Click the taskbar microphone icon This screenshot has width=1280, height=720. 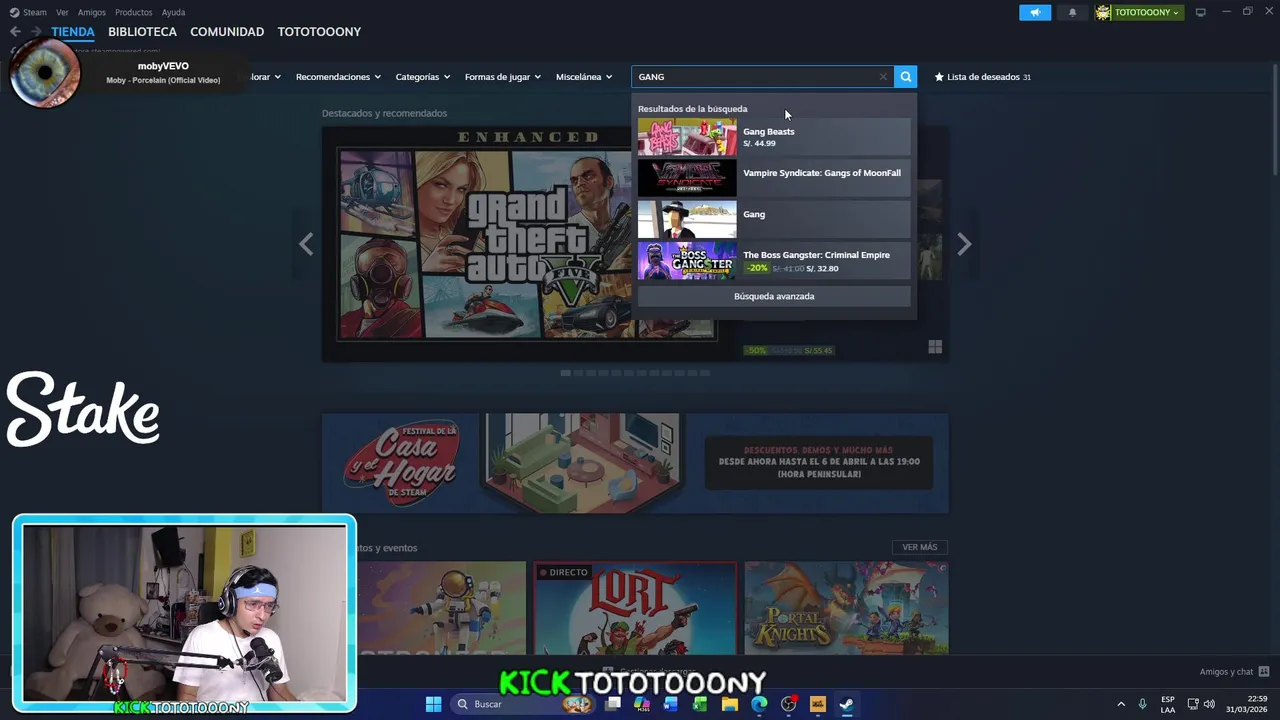click(1142, 704)
